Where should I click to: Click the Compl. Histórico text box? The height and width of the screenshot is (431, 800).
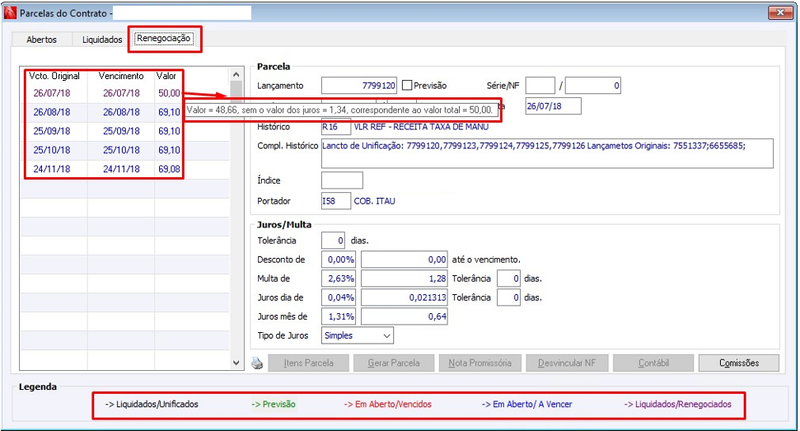click(547, 154)
